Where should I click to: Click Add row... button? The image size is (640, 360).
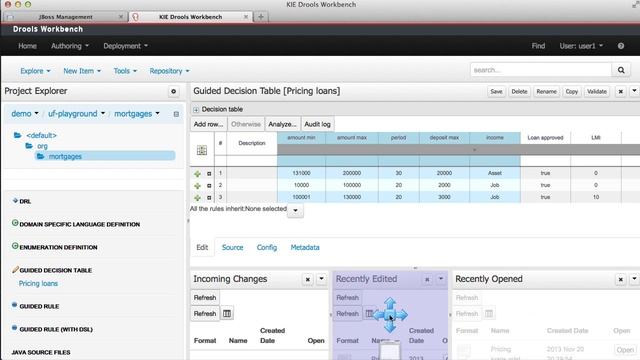click(x=208, y=124)
